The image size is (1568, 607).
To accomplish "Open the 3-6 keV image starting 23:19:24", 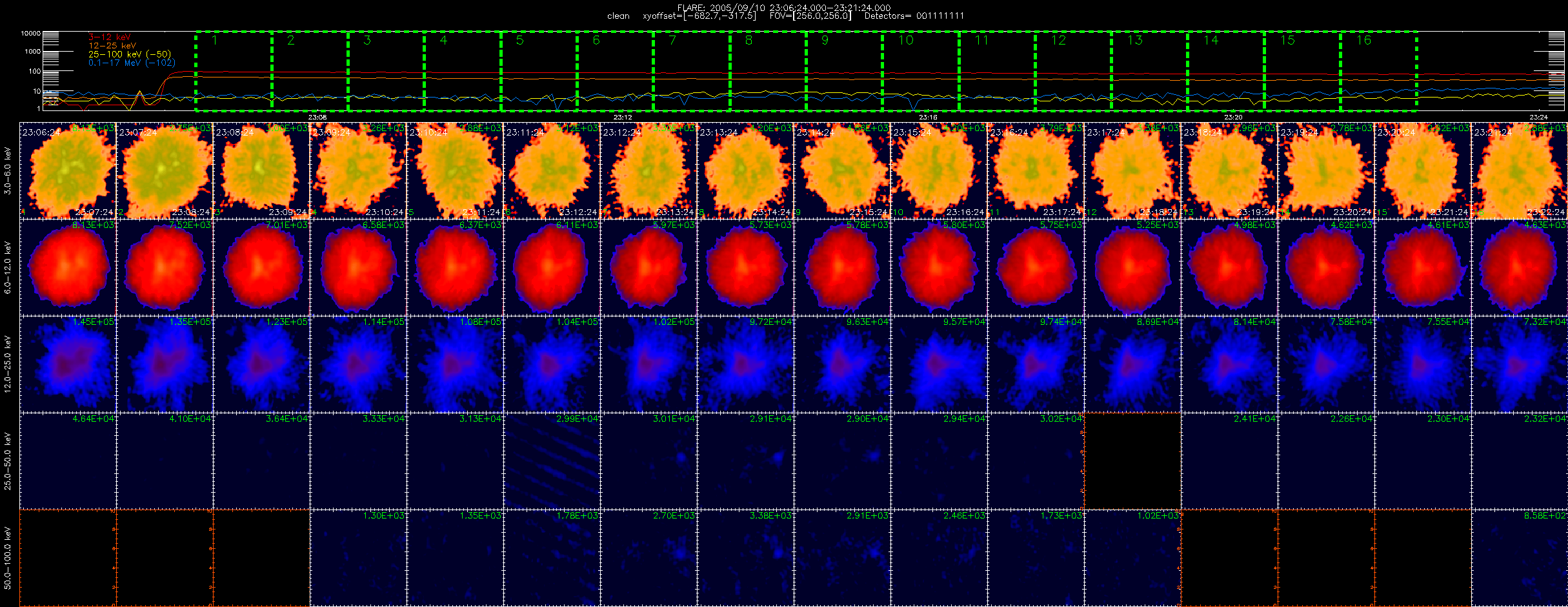I will [x=1327, y=170].
